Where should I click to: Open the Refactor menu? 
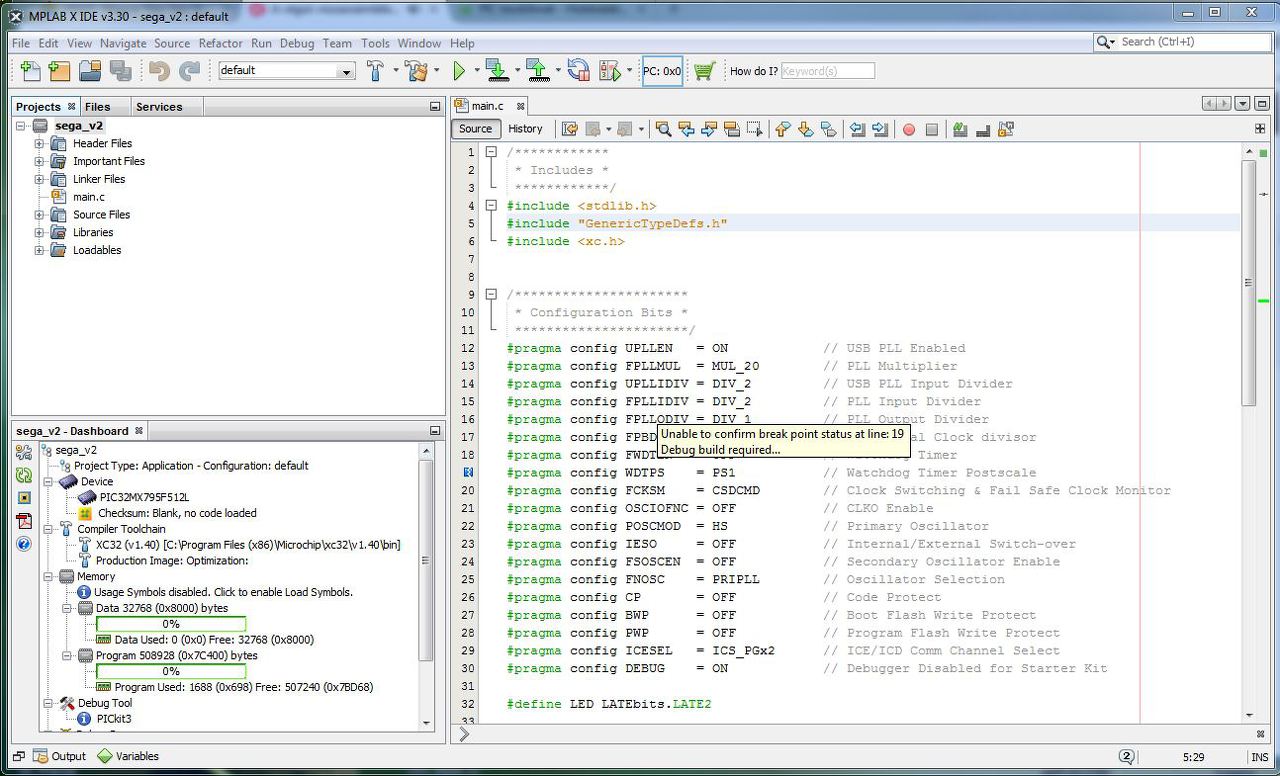click(220, 43)
